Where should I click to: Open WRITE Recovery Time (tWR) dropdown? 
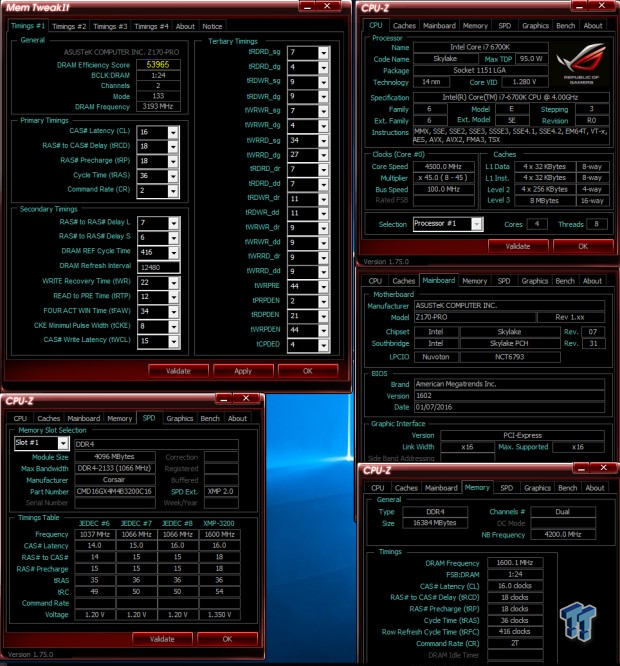point(174,283)
